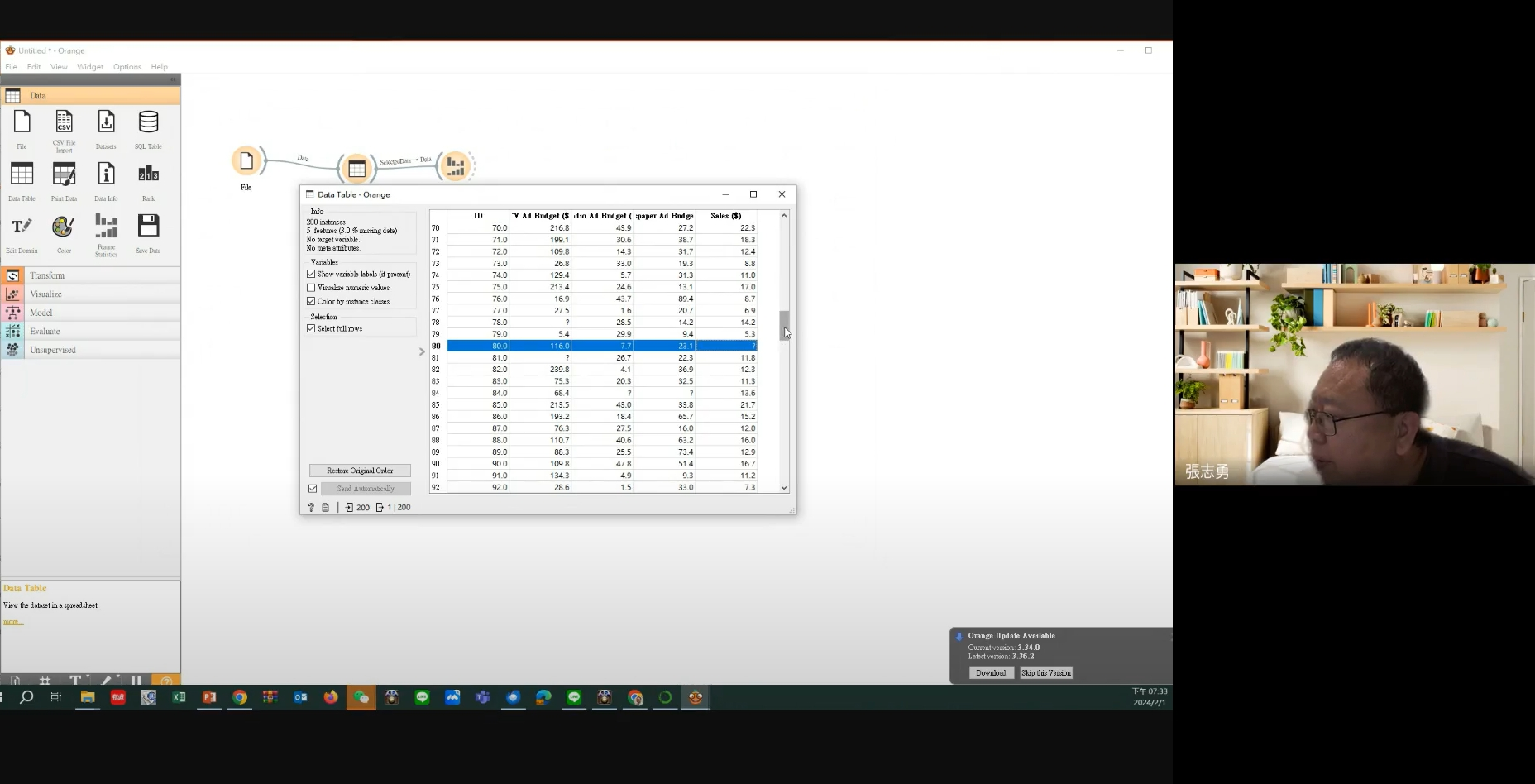Expand the Transform category
The width and height of the screenshot is (1535, 784).
tap(47, 275)
